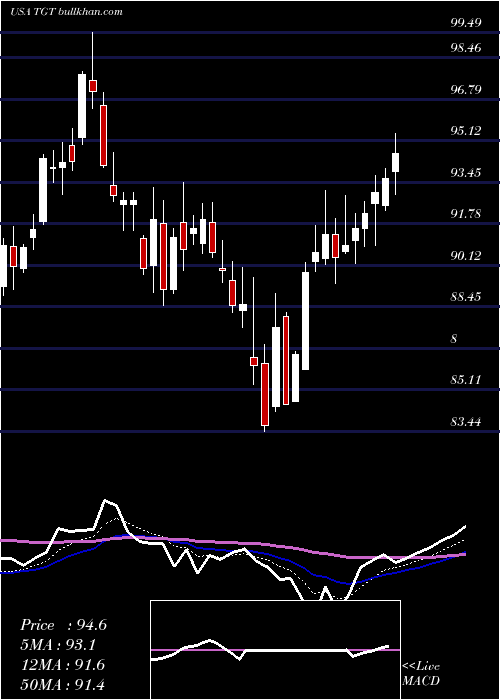Click the tall white candle peaking near 97.8

[x=82, y=106]
